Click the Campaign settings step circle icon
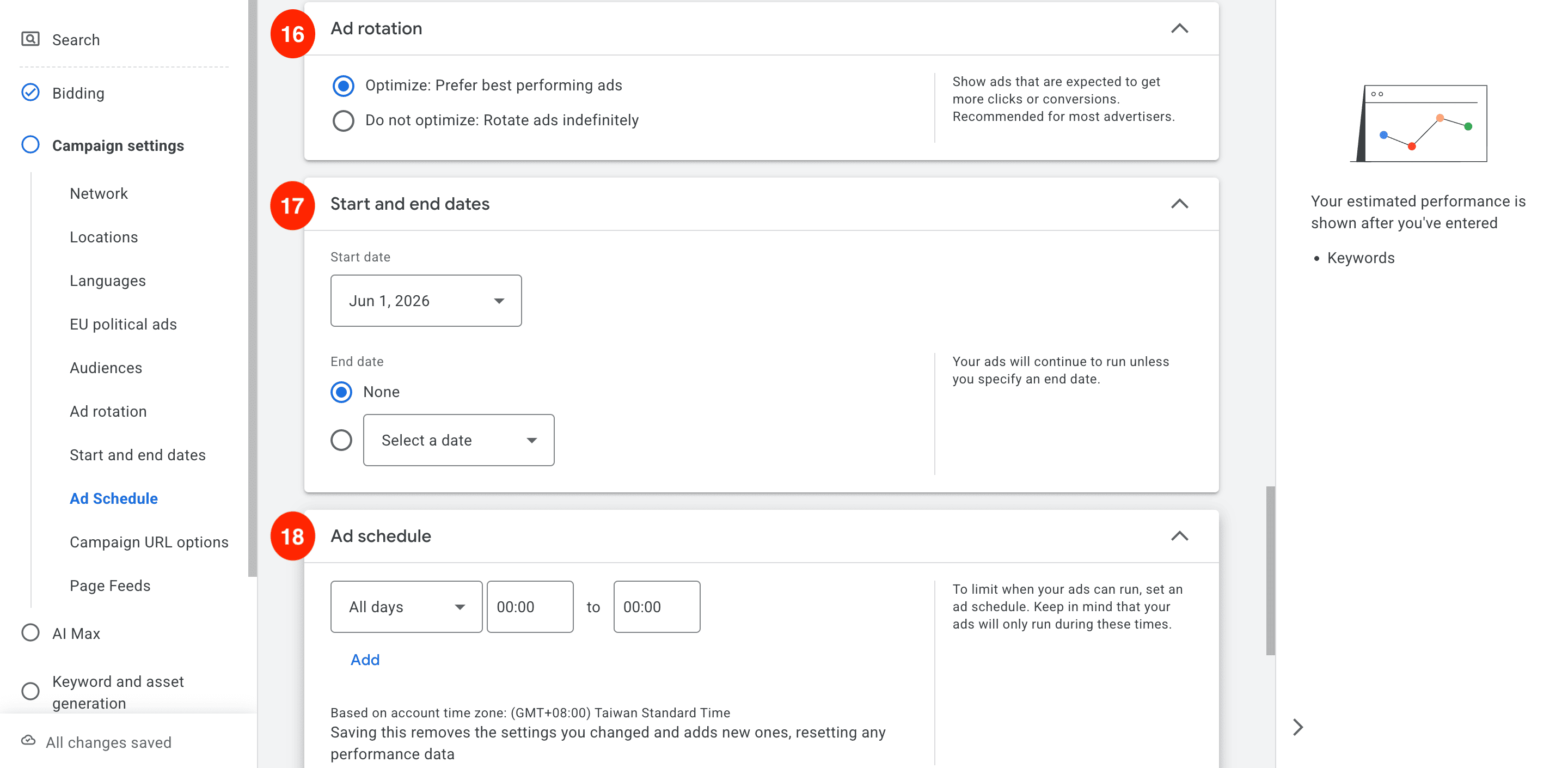 (x=30, y=145)
